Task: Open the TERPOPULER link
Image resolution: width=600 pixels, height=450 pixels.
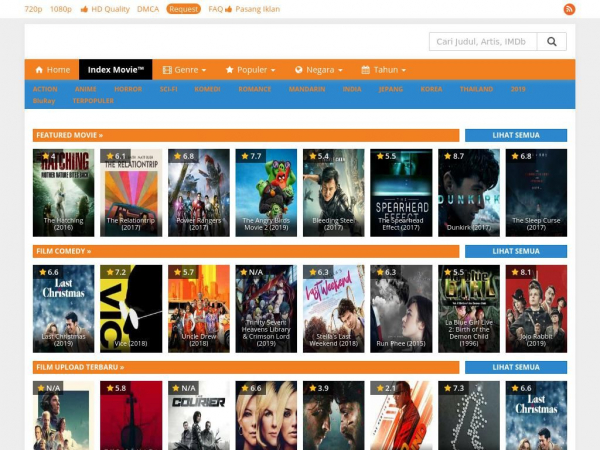Action: pyautogui.click(x=93, y=101)
